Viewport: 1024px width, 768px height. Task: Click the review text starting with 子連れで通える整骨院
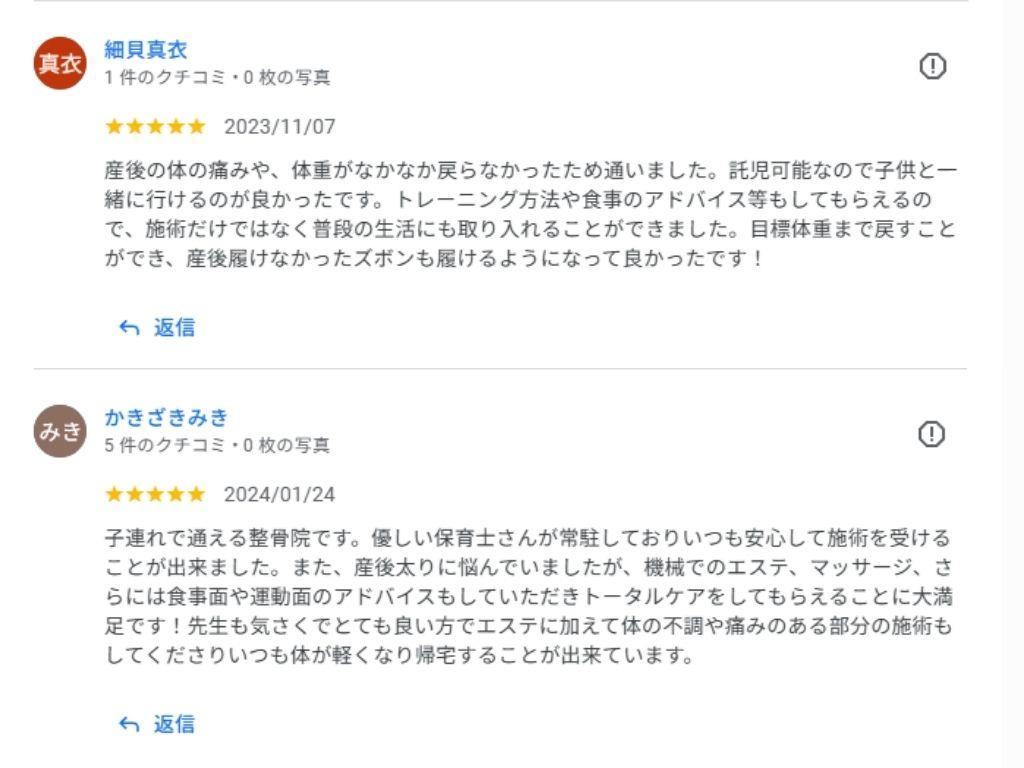coord(530,597)
